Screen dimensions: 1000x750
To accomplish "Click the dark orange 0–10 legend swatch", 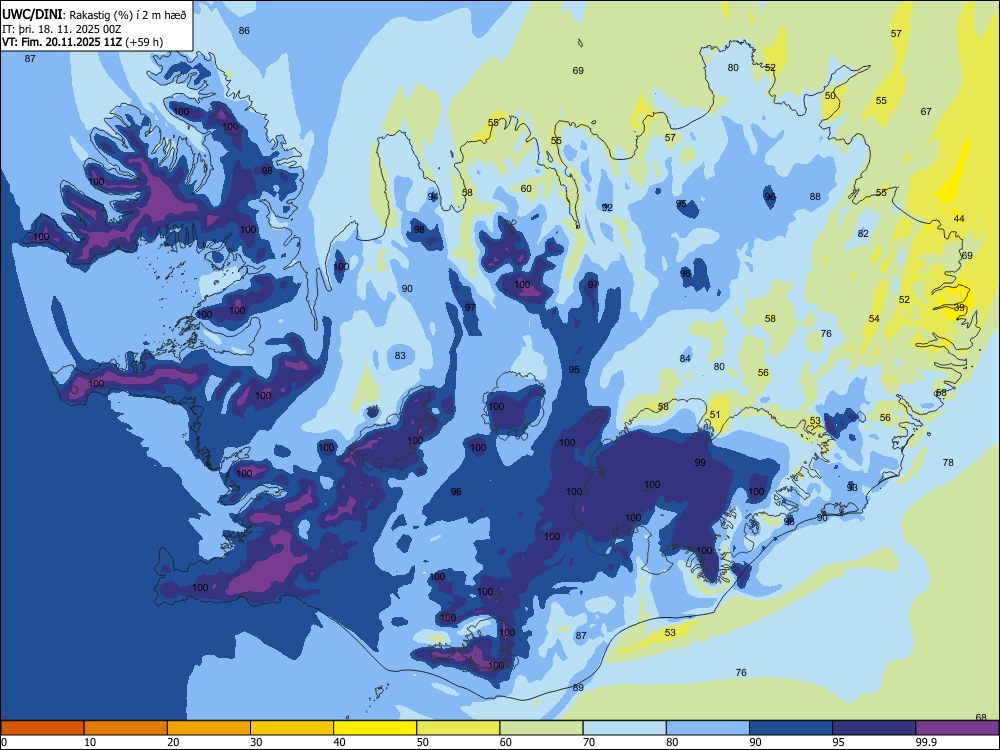I will (42, 728).
